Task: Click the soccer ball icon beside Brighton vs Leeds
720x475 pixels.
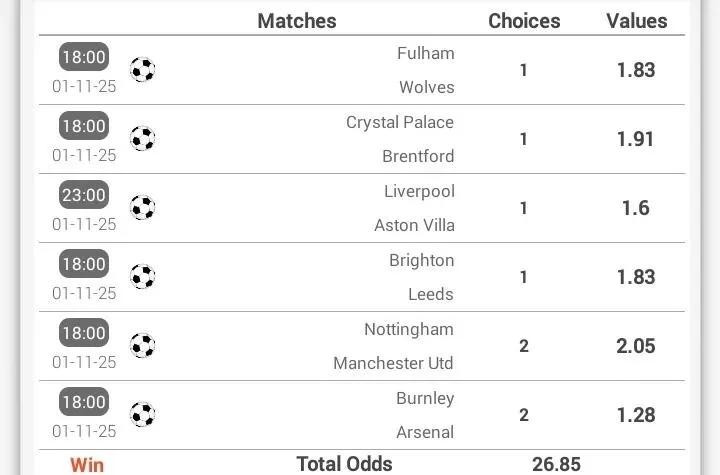Action: coord(143,277)
